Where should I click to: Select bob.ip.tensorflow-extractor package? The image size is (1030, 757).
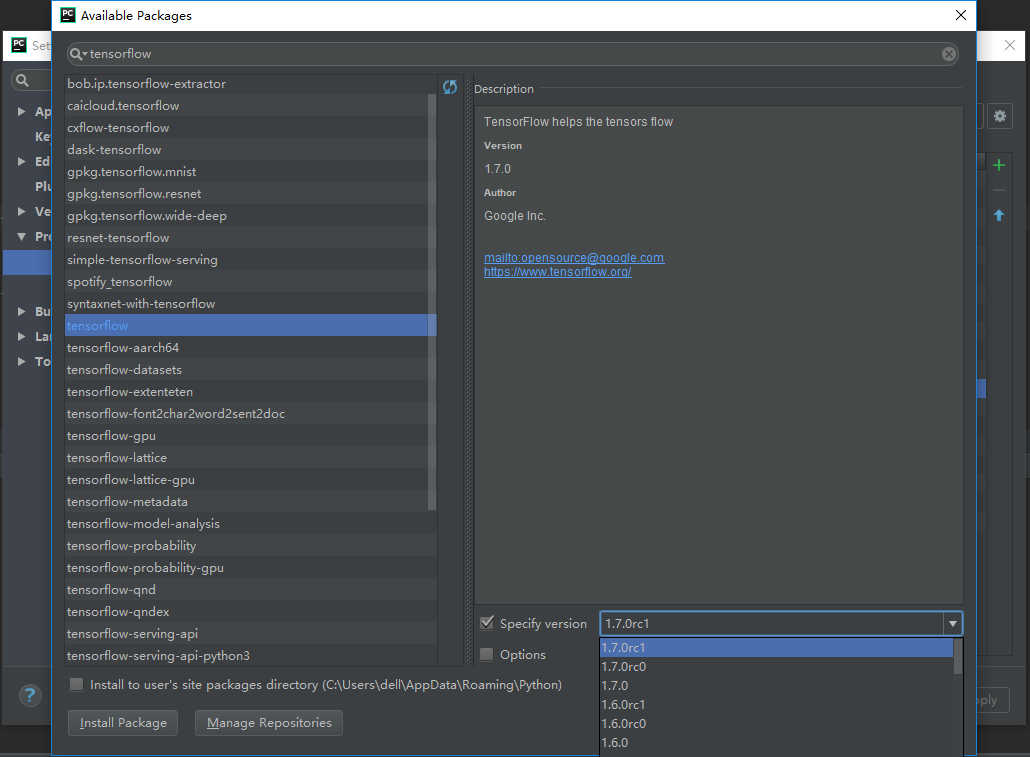[x=250, y=83]
